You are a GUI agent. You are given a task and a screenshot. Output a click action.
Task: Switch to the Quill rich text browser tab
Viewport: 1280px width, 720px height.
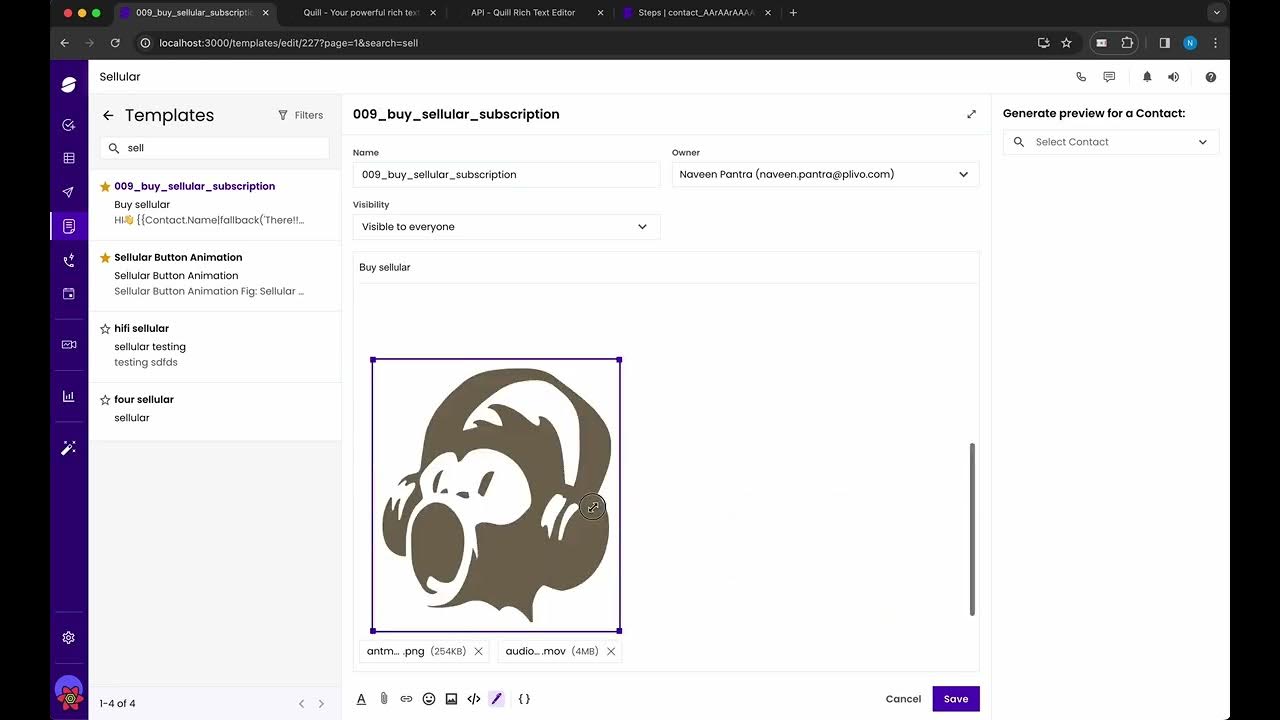pyautogui.click(x=361, y=13)
